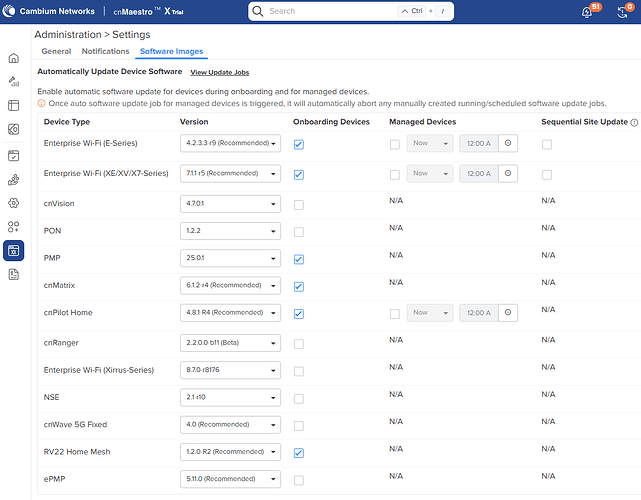Open the services hand sidebar icon
This screenshot has height=500, width=641.
[x=13, y=179]
